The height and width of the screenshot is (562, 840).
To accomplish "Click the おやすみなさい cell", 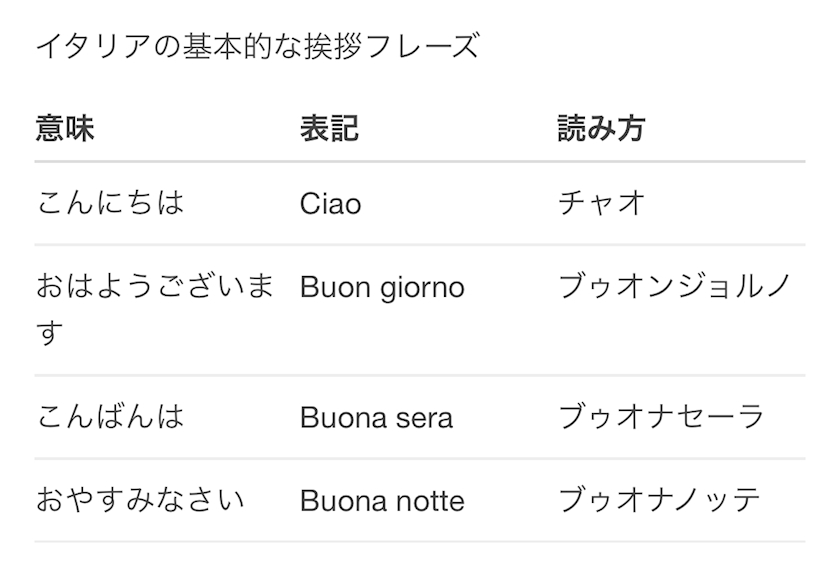I will pos(140,500).
